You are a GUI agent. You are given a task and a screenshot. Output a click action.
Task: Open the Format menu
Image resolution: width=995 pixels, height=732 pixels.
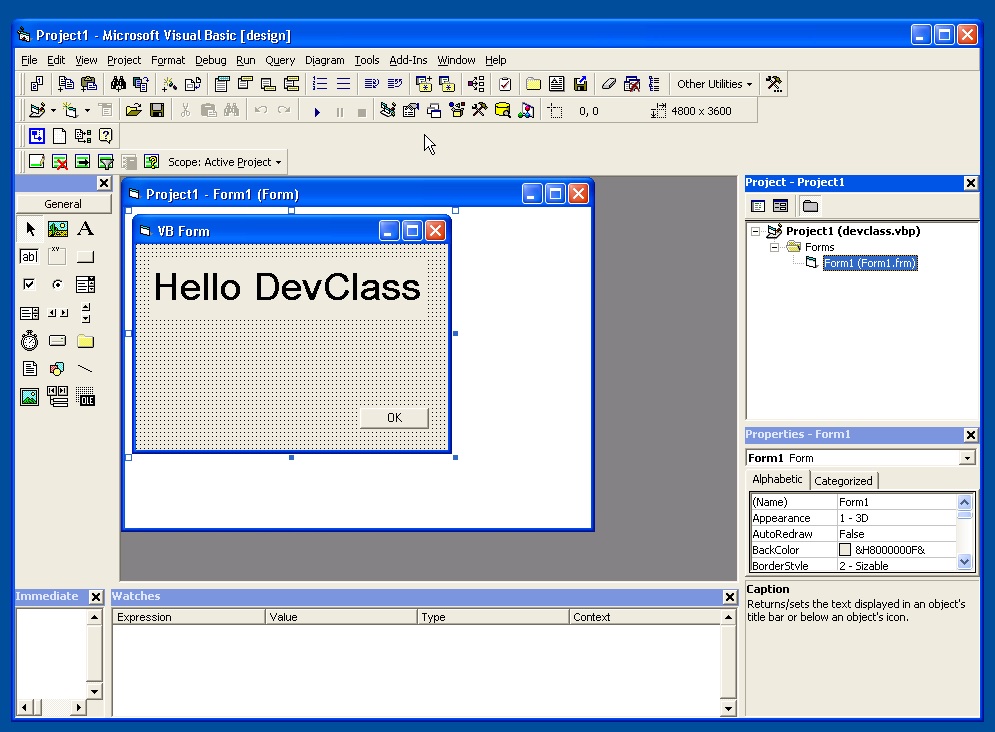coord(167,59)
